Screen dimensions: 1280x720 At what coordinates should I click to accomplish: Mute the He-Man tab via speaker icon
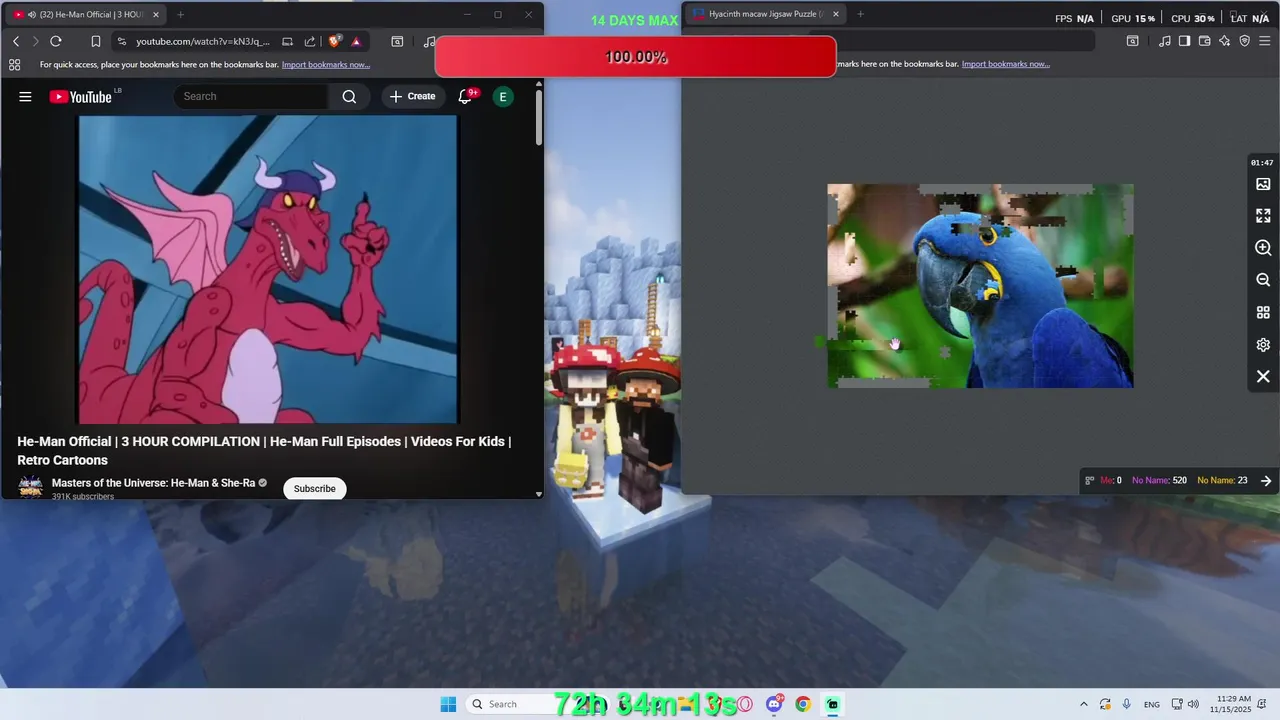tap(32, 14)
